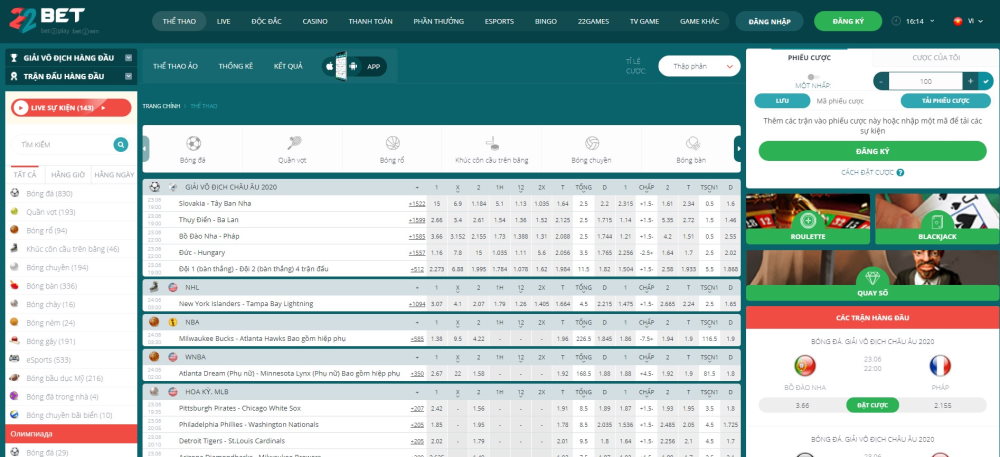Viewport: 1000px width, 457px height.
Task: Switch to the Cược của tôi tab
Action: point(934,58)
